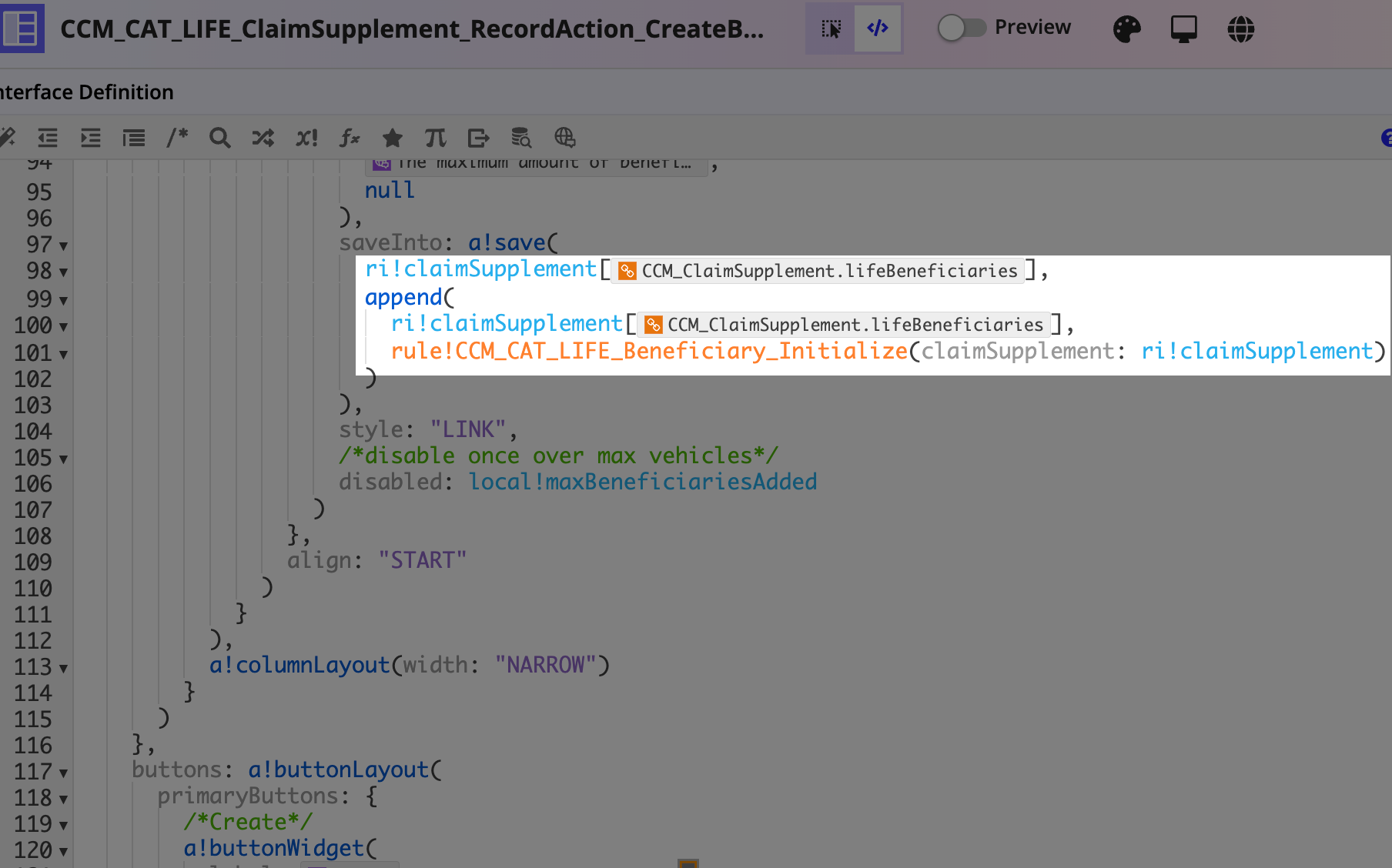1392x868 pixels.
Task: Collapse code fold at line 101
Action: click(x=63, y=355)
